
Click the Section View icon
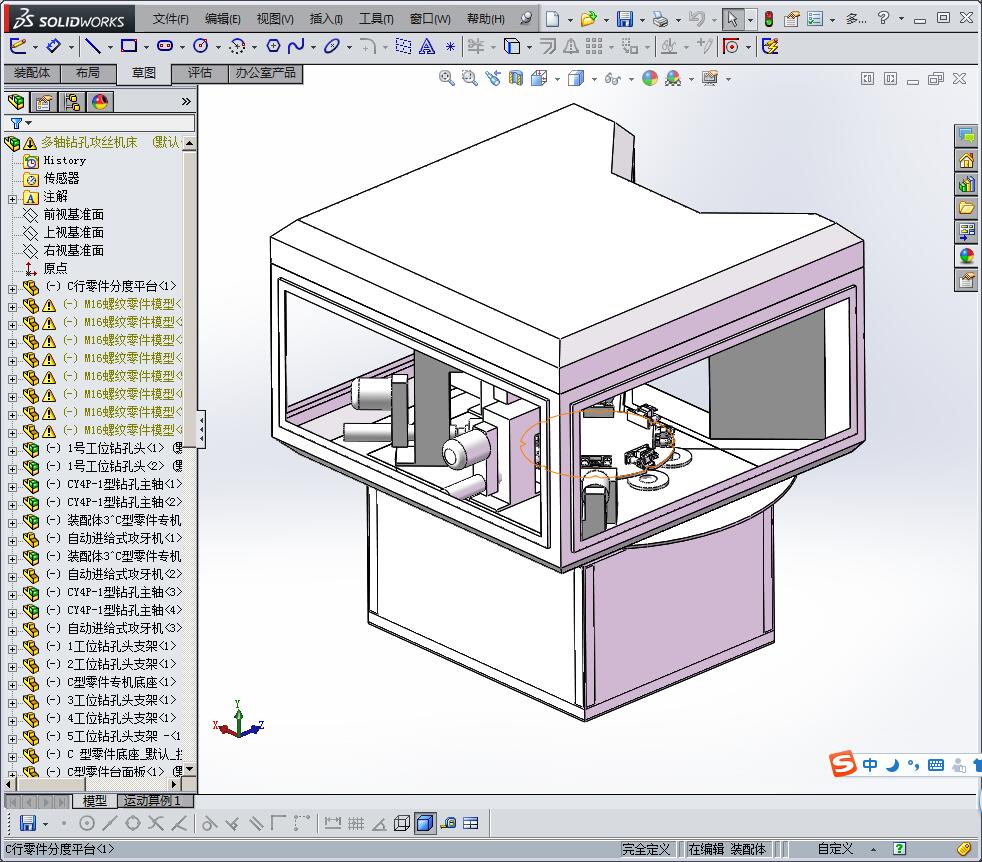pos(516,78)
